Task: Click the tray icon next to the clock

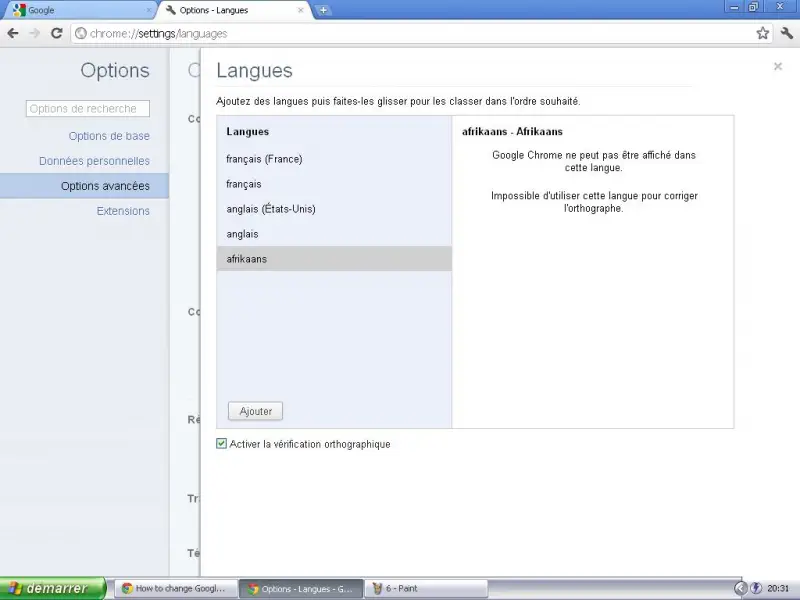Action: (756, 588)
